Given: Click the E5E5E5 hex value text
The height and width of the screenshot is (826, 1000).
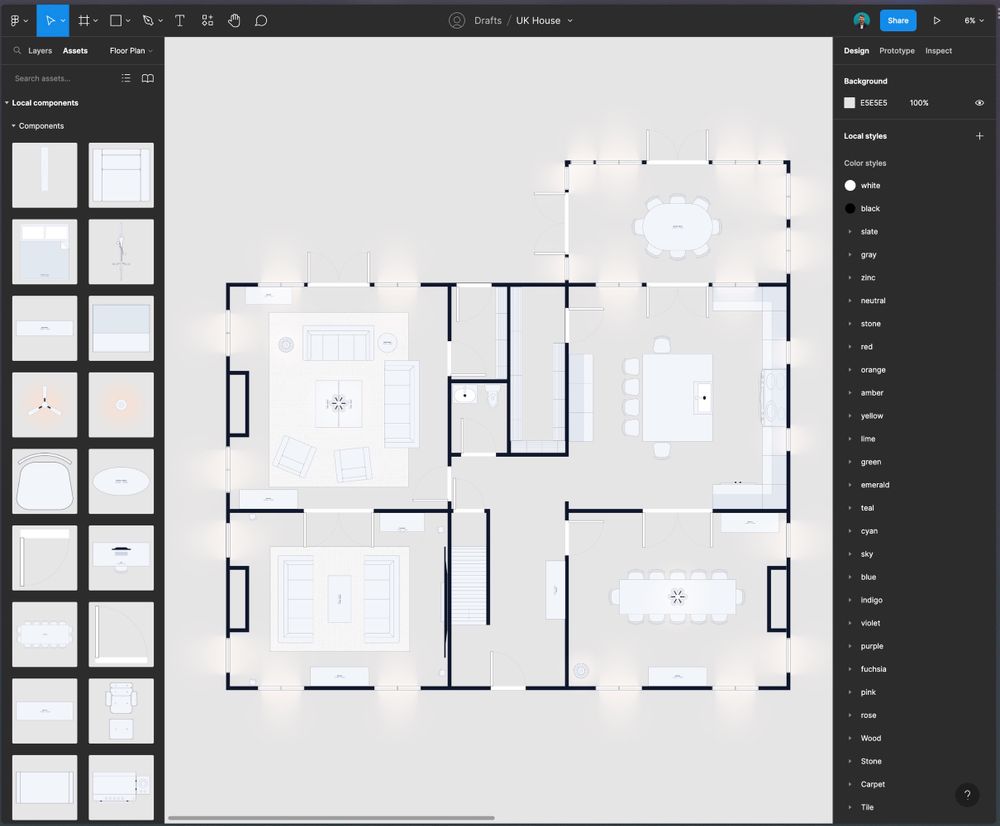Looking at the screenshot, I should (873, 103).
